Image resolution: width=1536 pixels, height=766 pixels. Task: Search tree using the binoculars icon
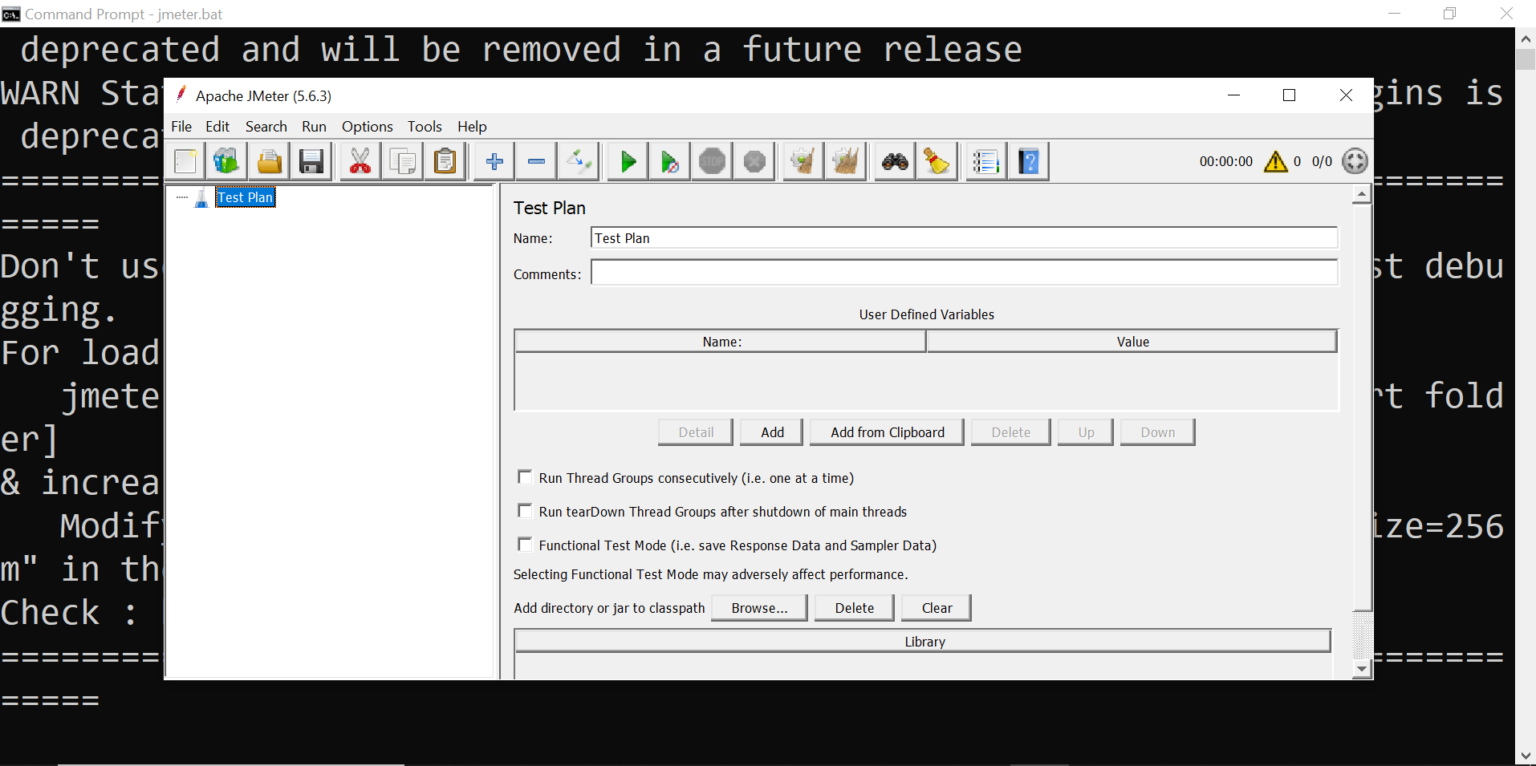pyautogui.click(x=894, y=160)
